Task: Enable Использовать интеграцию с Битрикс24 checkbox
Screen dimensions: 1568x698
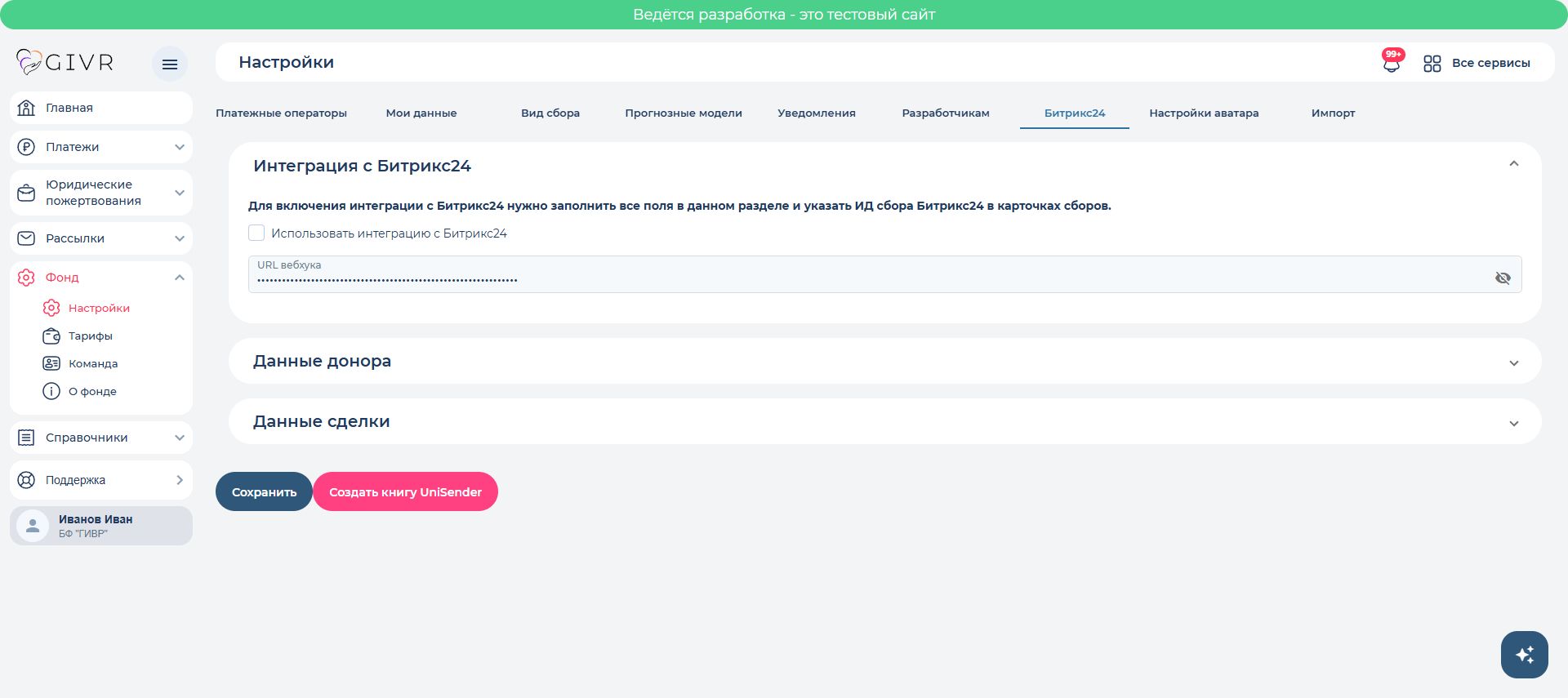Action: click(x=256, y=233)
